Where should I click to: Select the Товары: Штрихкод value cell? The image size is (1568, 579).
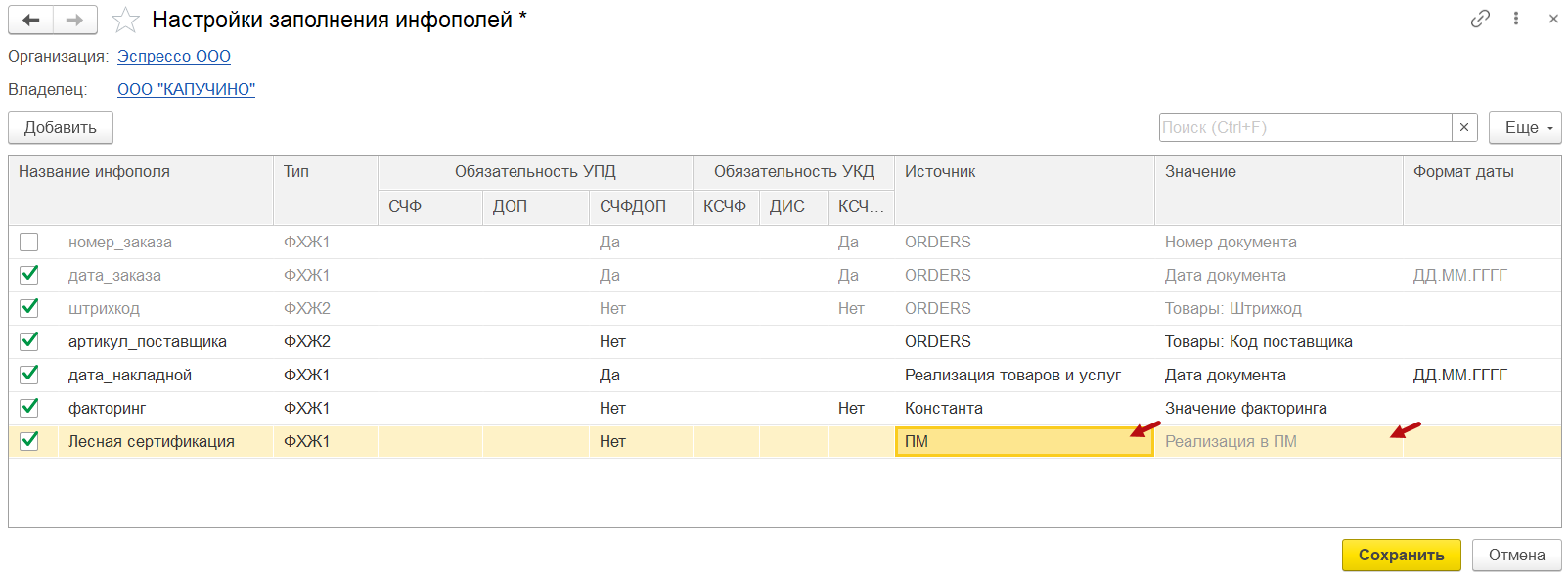(1278, 308)
